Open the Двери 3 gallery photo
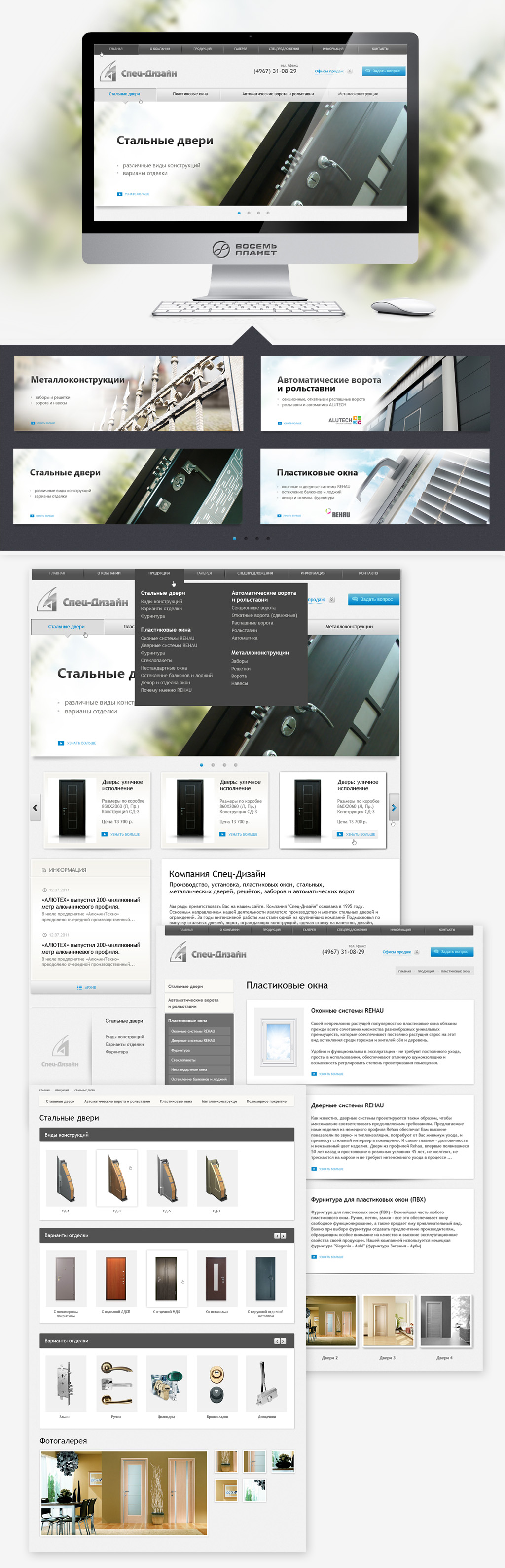 point(388,1320)
